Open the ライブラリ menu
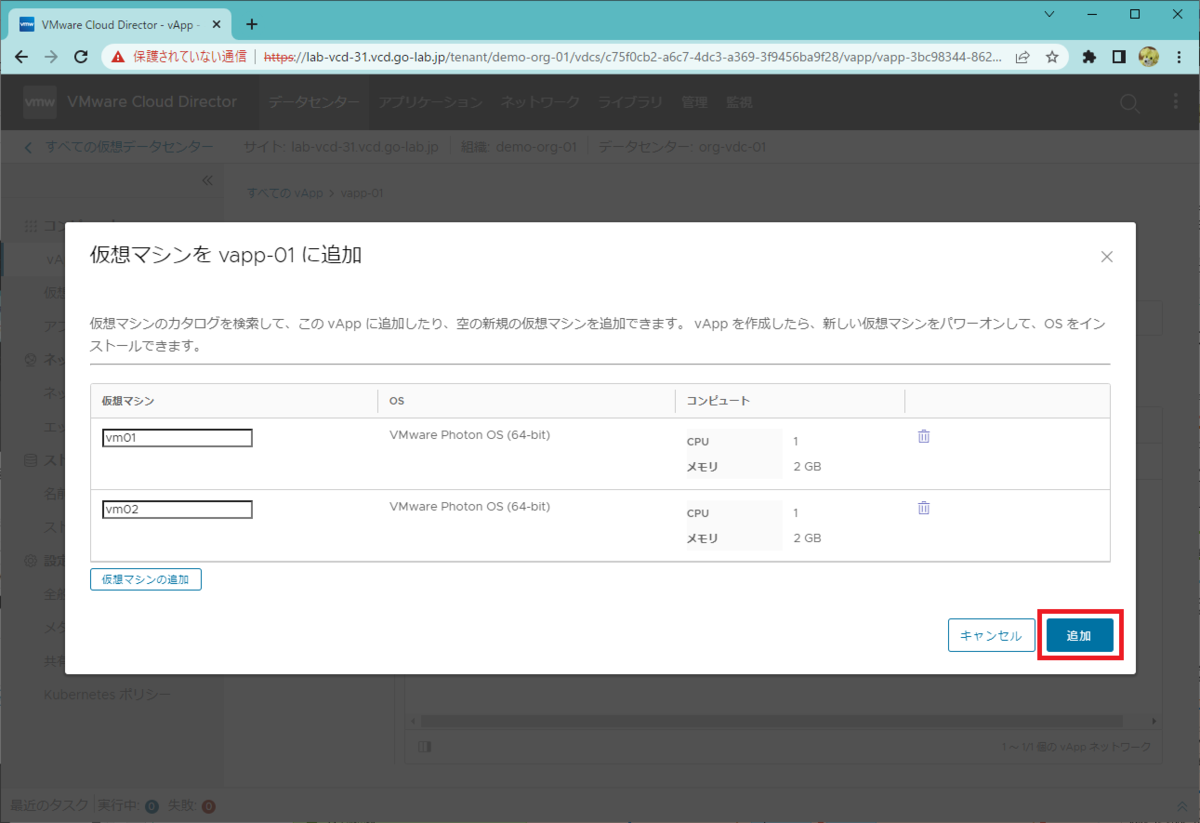Image resolution: width=1200 pixels, height=823 pixels. [630, 102]
